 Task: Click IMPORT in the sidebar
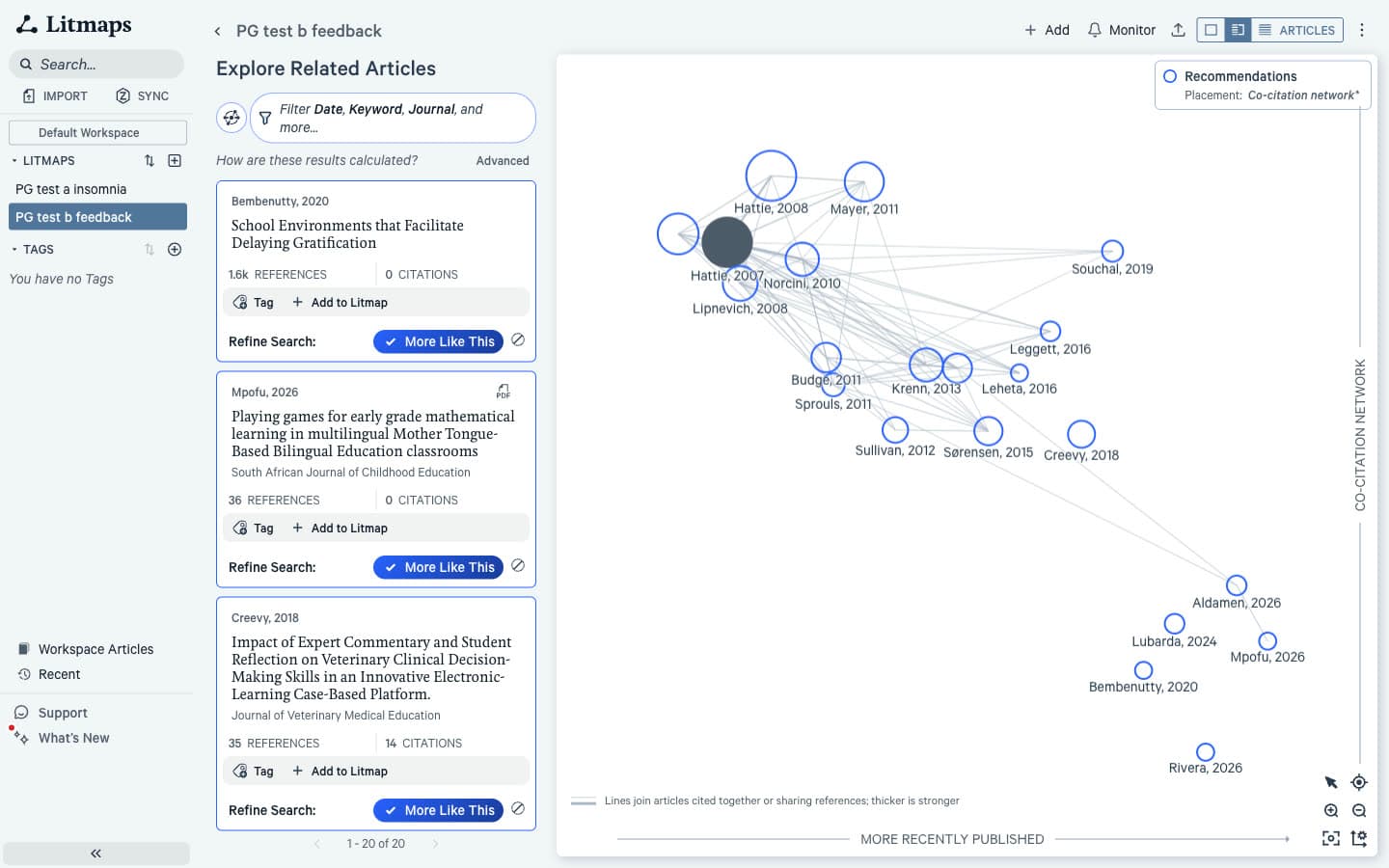pyautogui.click(x=55, y=95)
